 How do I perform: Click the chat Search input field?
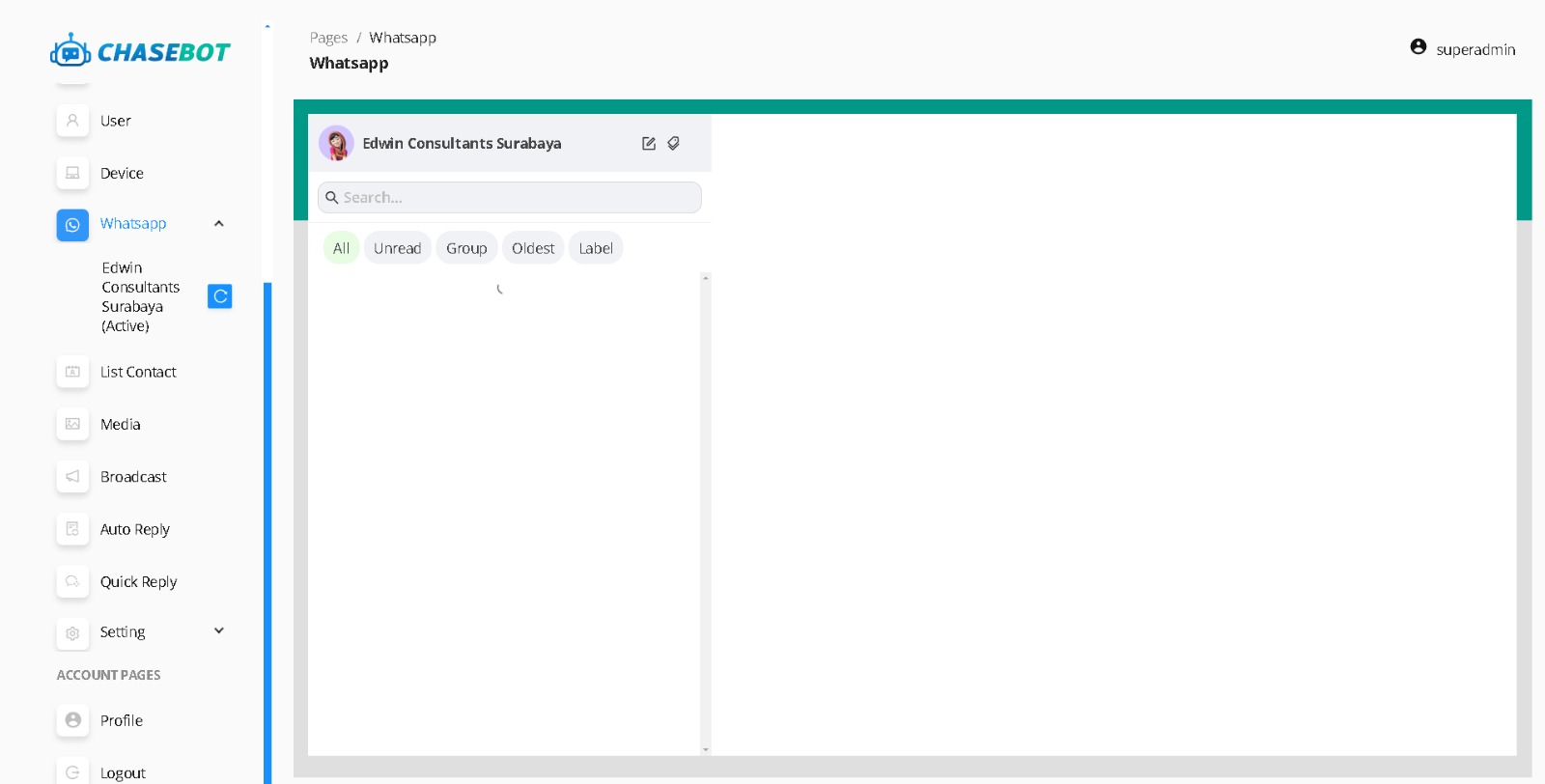510,198
